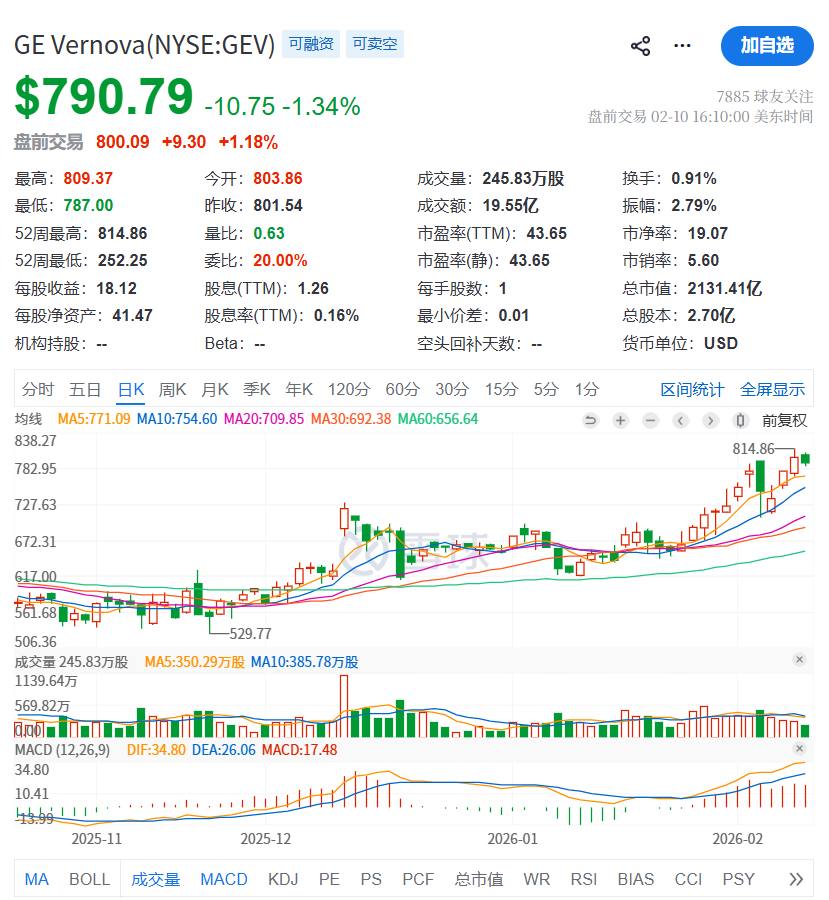Open 区间统计 range statistics

[x=692, y=390]
